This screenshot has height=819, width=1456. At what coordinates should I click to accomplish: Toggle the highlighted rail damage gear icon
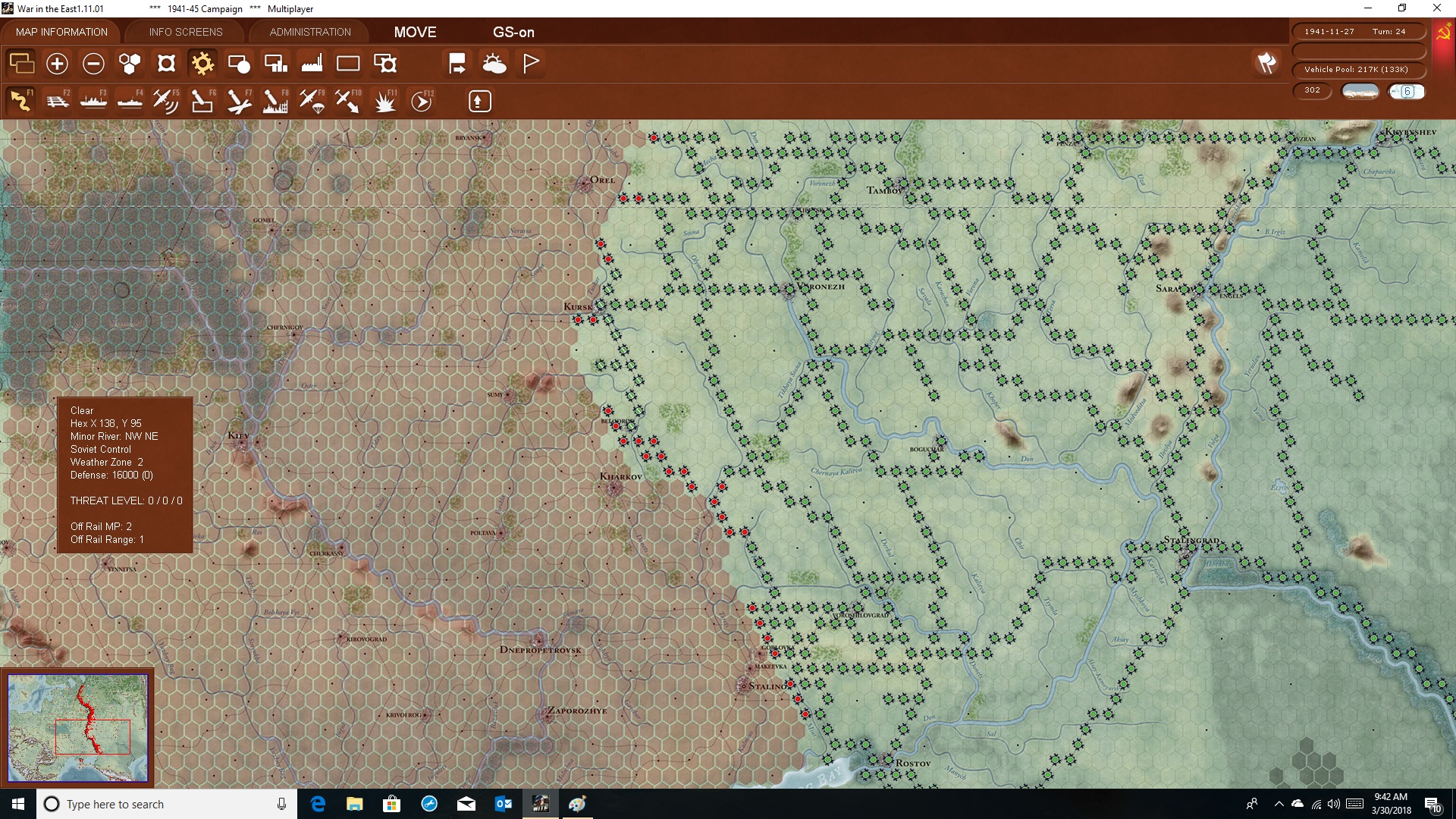(202, 64)
